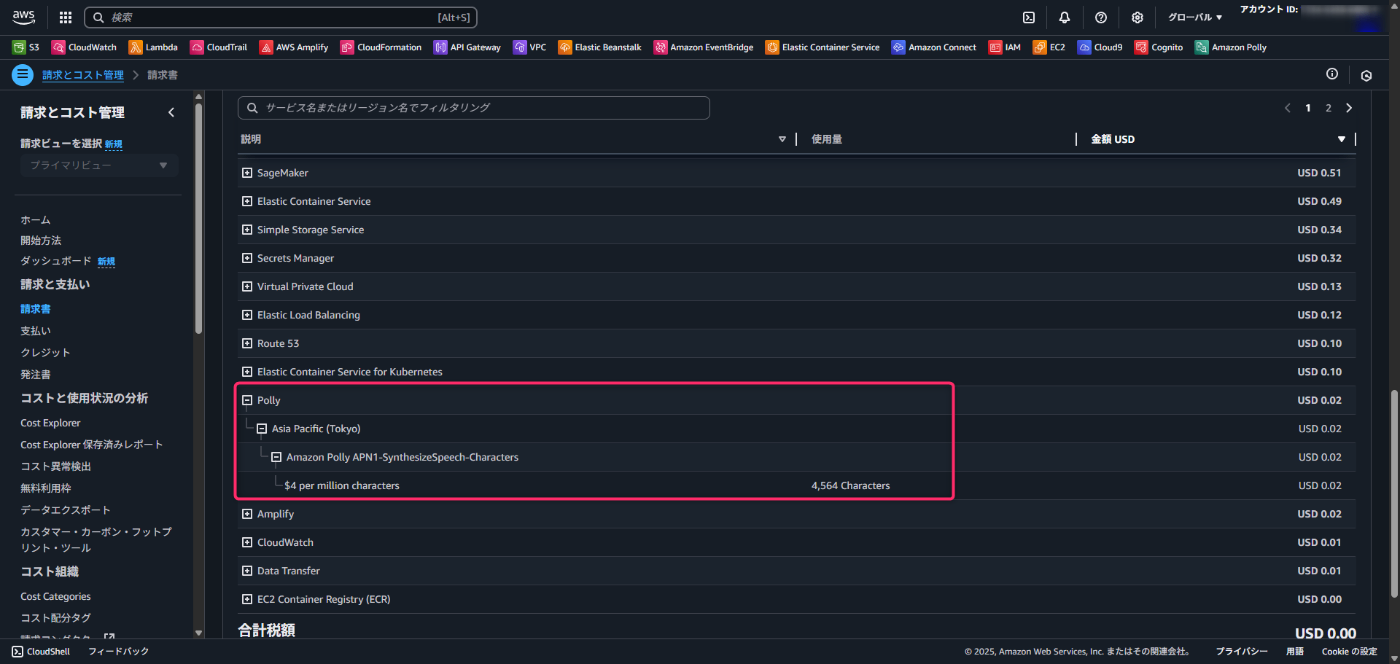The height and width of the screenshot is (664, 1400).
Task: Open 支払い in sidebar
Action: click(35, 330)
